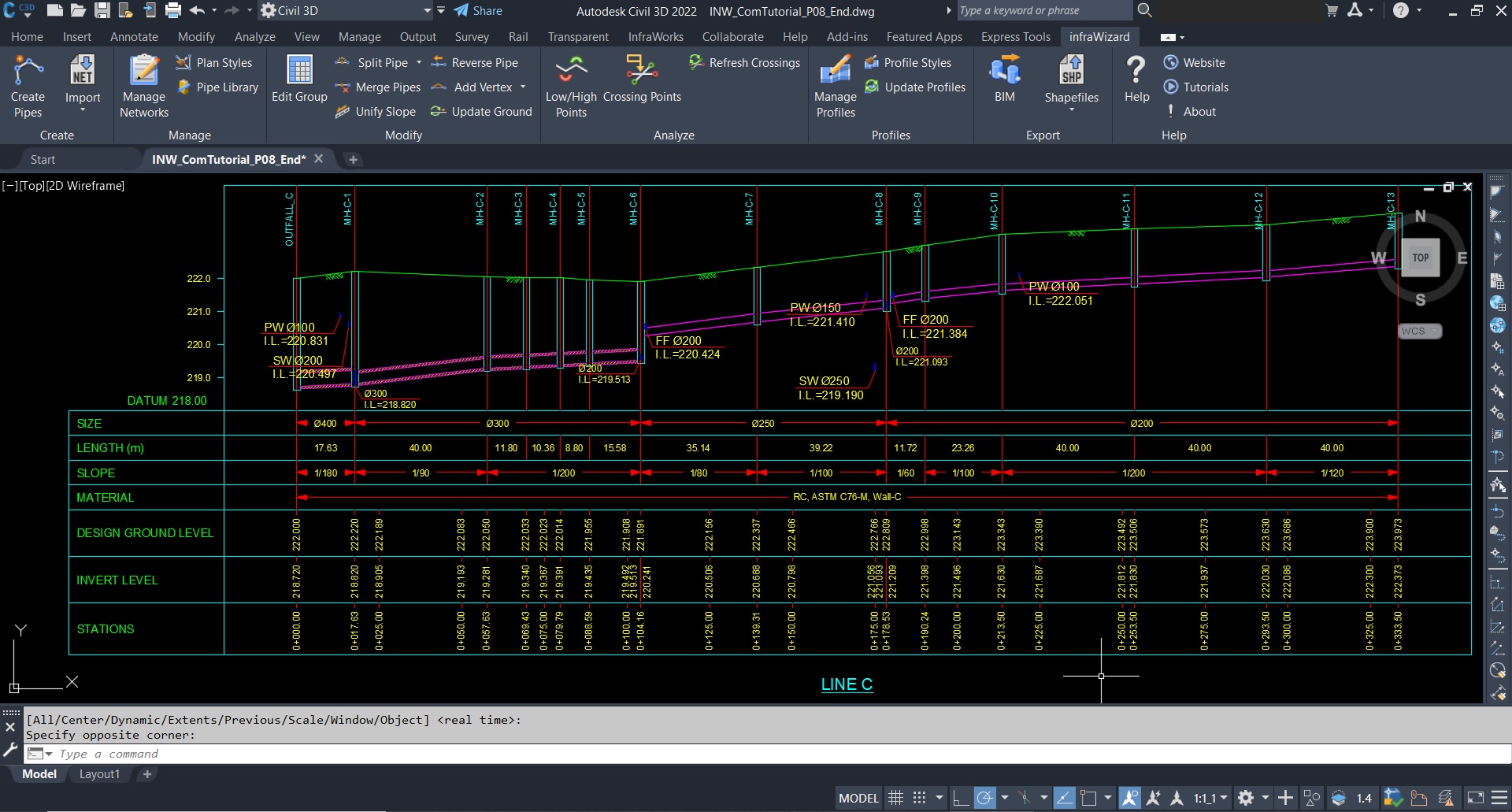Click the Share button
The image size is (1512, 812).
pos(479,11)
